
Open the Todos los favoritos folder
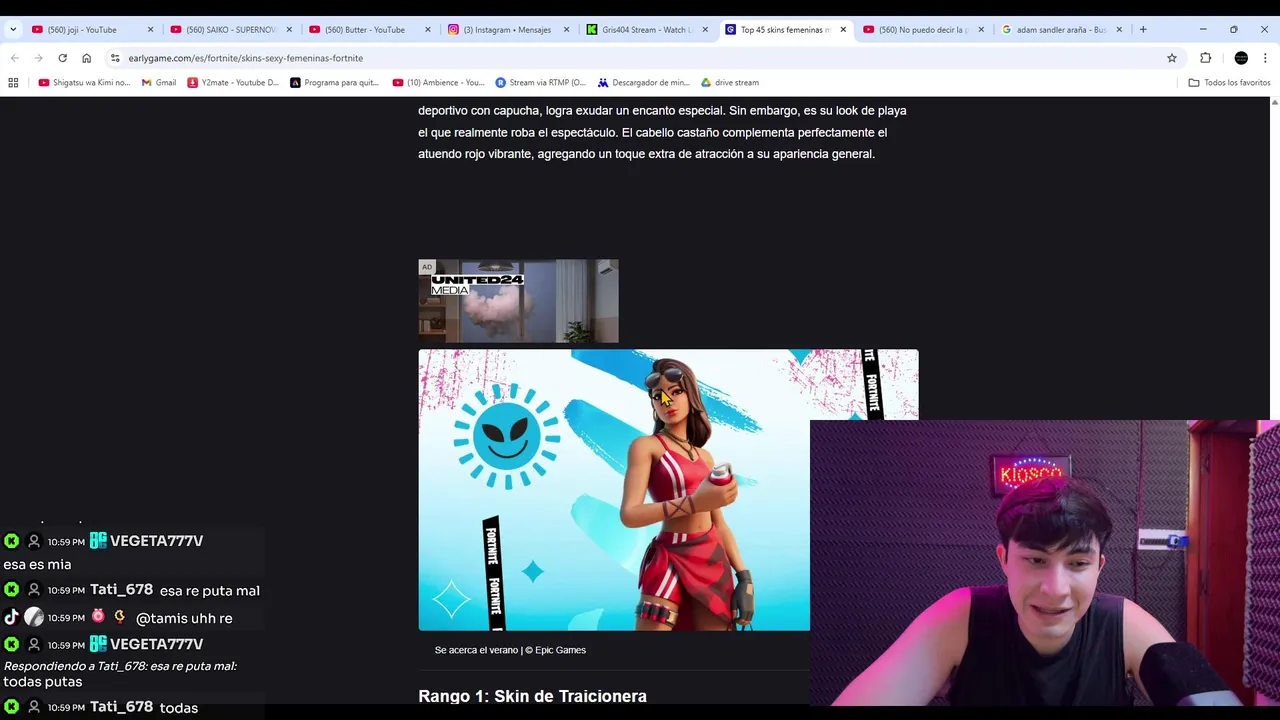click(1229, 82)
